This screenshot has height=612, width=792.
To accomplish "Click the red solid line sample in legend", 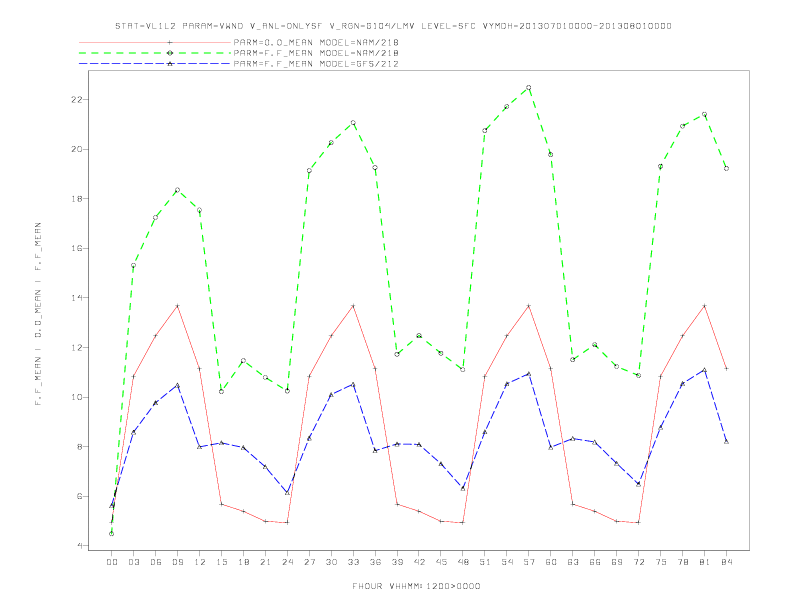I will 155,42.
